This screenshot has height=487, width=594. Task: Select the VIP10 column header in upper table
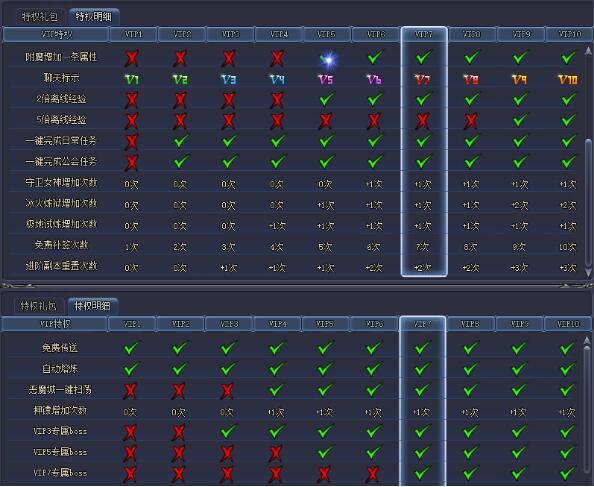coord(569,34)
